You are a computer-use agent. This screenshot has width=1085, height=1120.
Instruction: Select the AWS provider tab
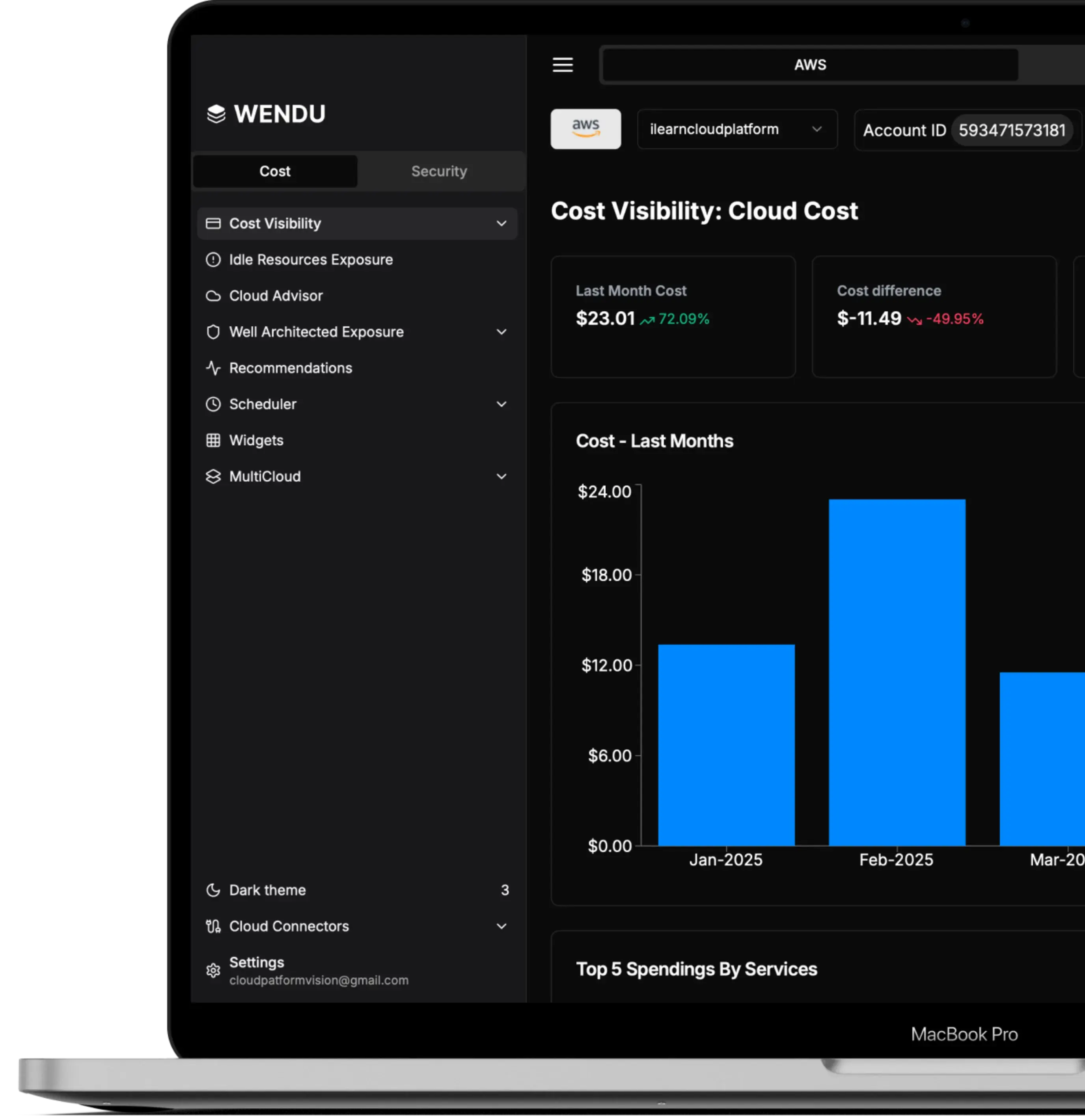point(810,65)
